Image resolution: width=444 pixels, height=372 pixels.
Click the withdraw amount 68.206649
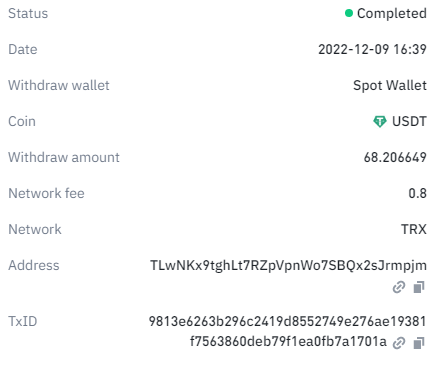(x=395, y=157)
